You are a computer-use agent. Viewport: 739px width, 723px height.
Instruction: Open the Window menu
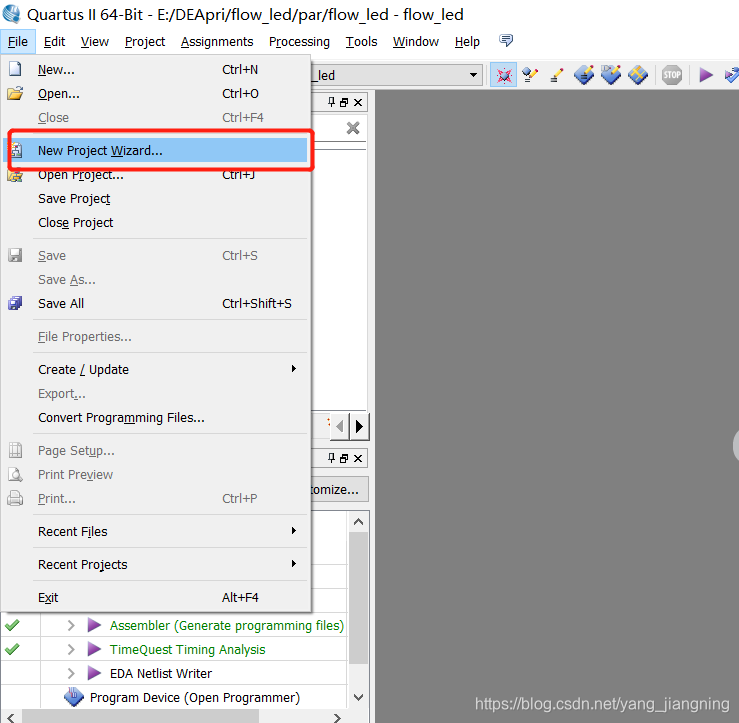tap(416, 42)
